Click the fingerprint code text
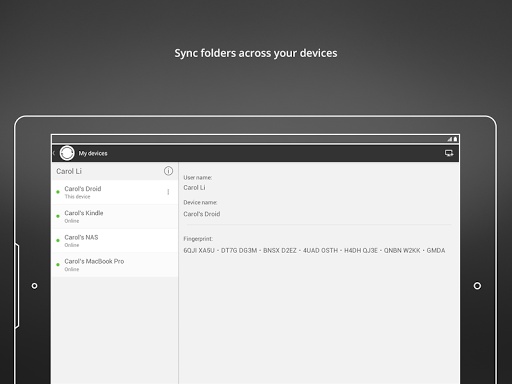This screenshot has height=384, width=512. 314,250
